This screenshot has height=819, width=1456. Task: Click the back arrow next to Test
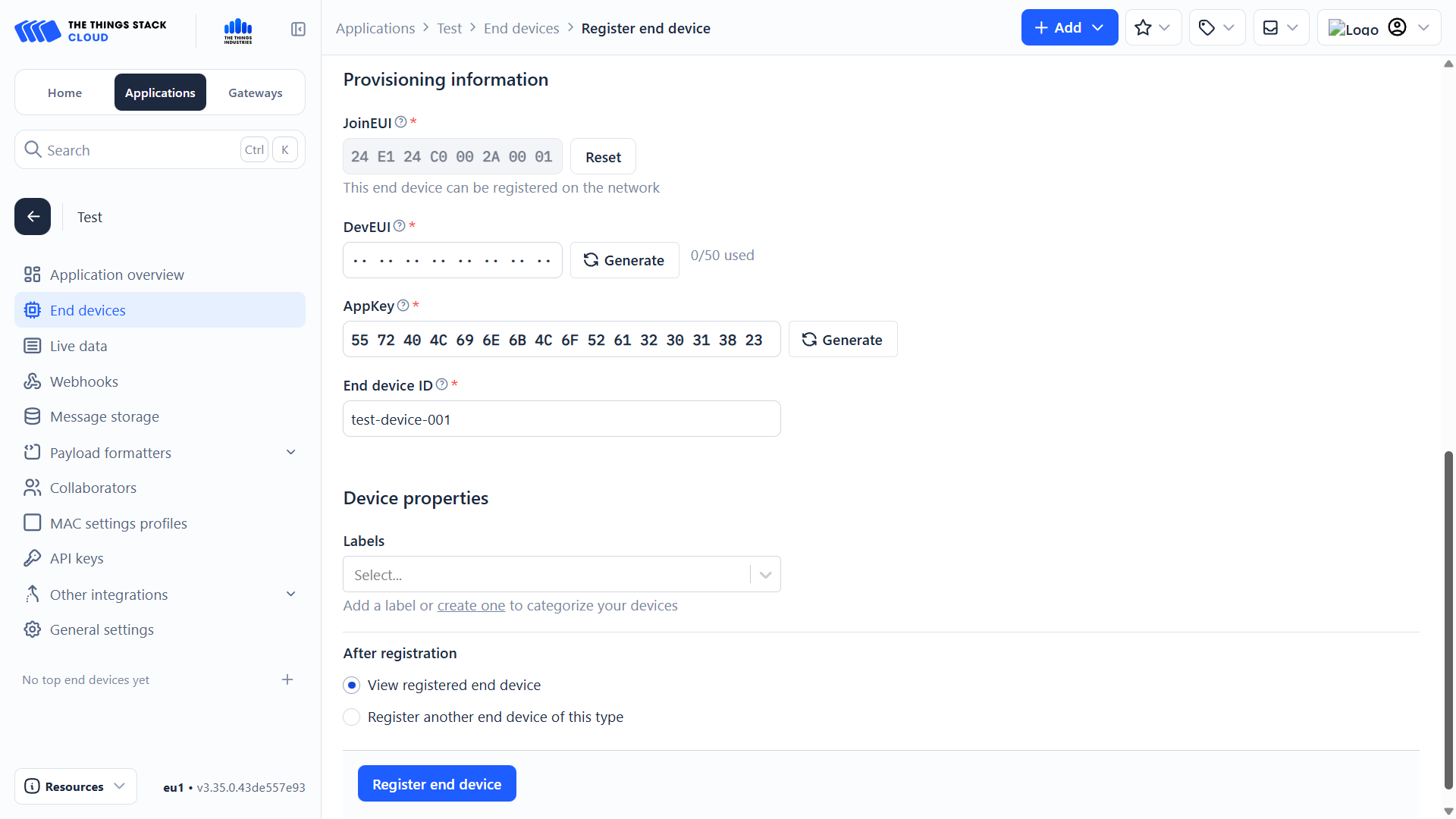[33, 217]
